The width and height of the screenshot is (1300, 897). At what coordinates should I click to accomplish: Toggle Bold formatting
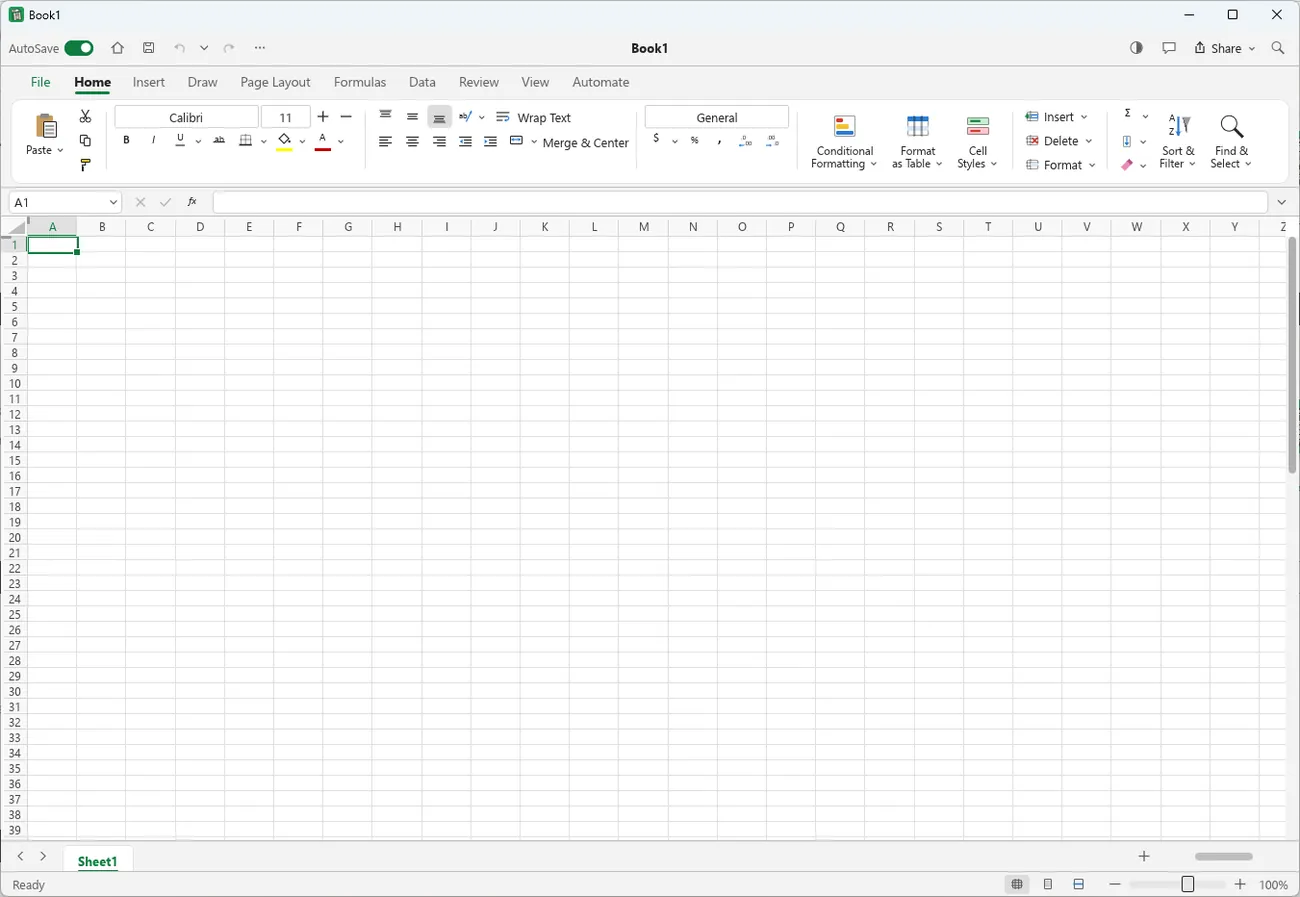[x=127, y=141]
